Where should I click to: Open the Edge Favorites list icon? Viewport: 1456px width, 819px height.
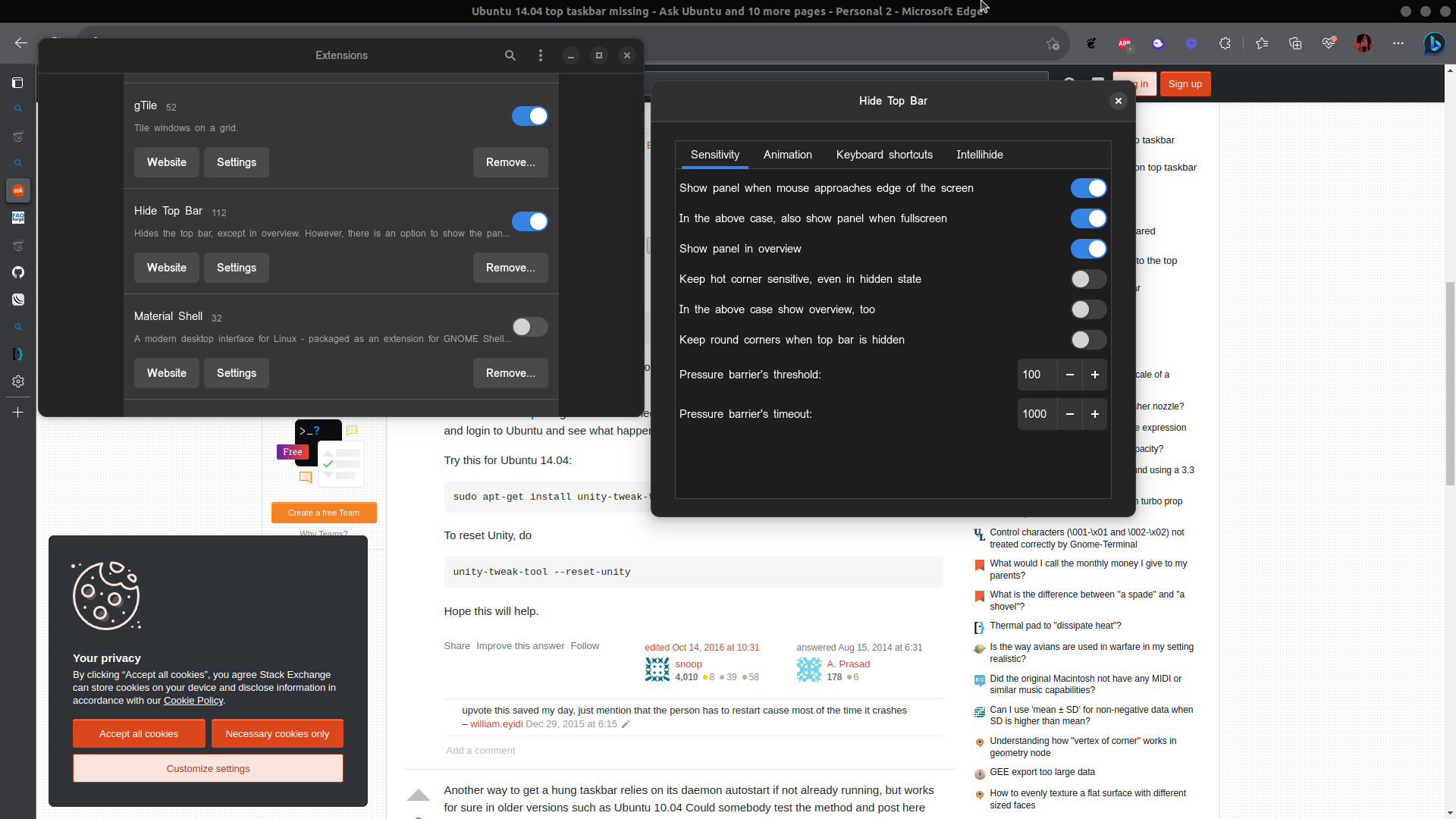coord(1262,44)
